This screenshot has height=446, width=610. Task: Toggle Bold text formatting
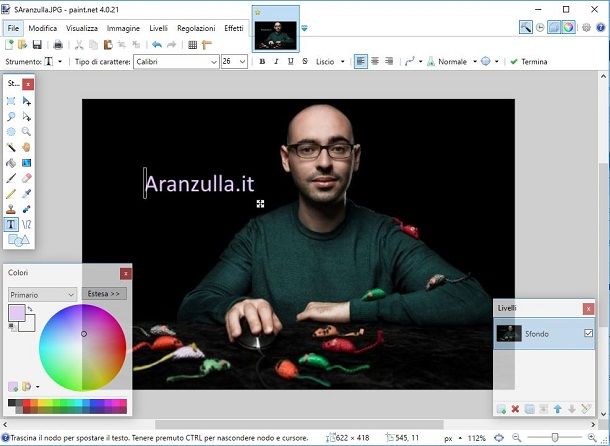click(x=262, y=61)
